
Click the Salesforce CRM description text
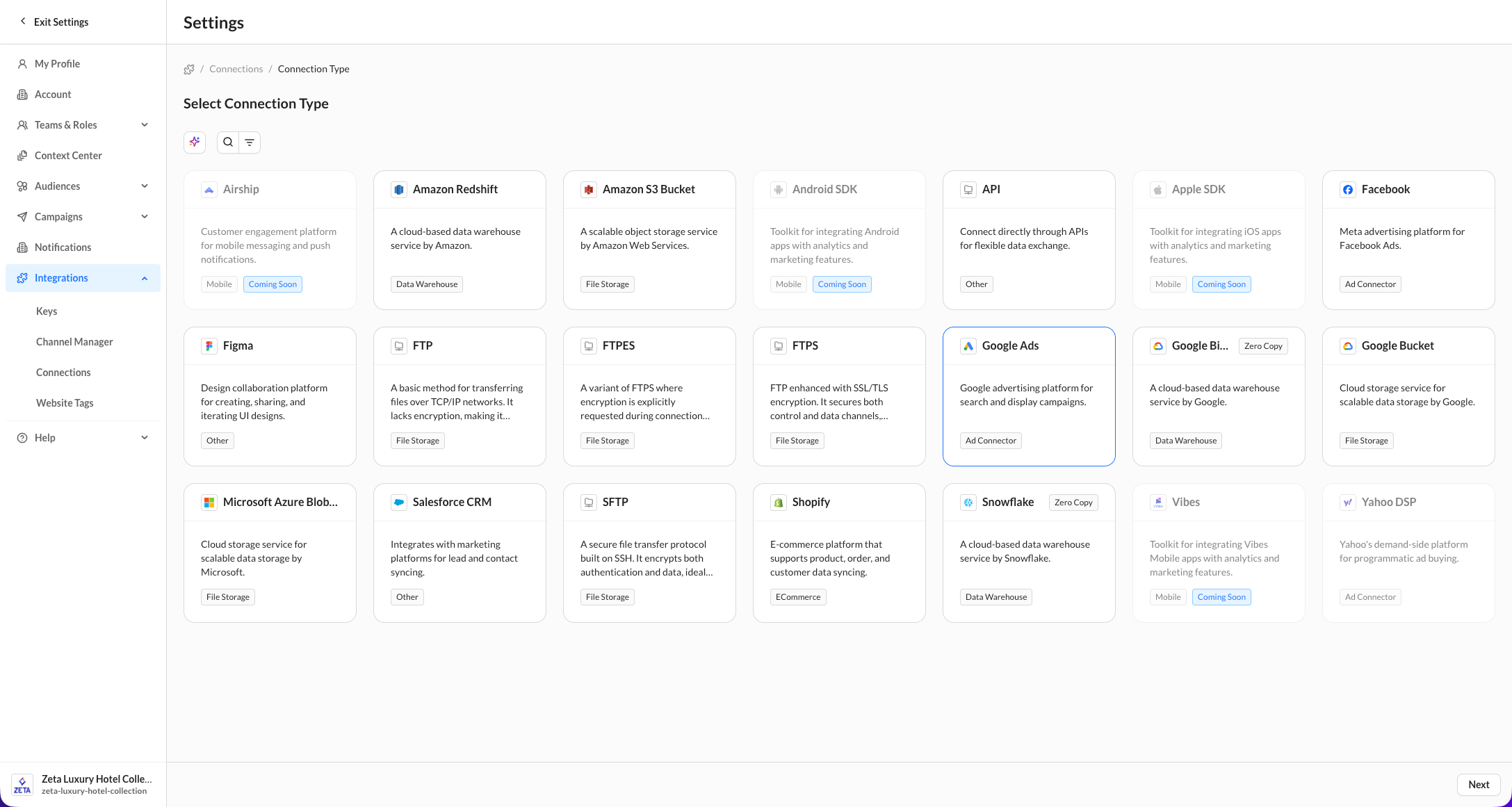point(454,558)
